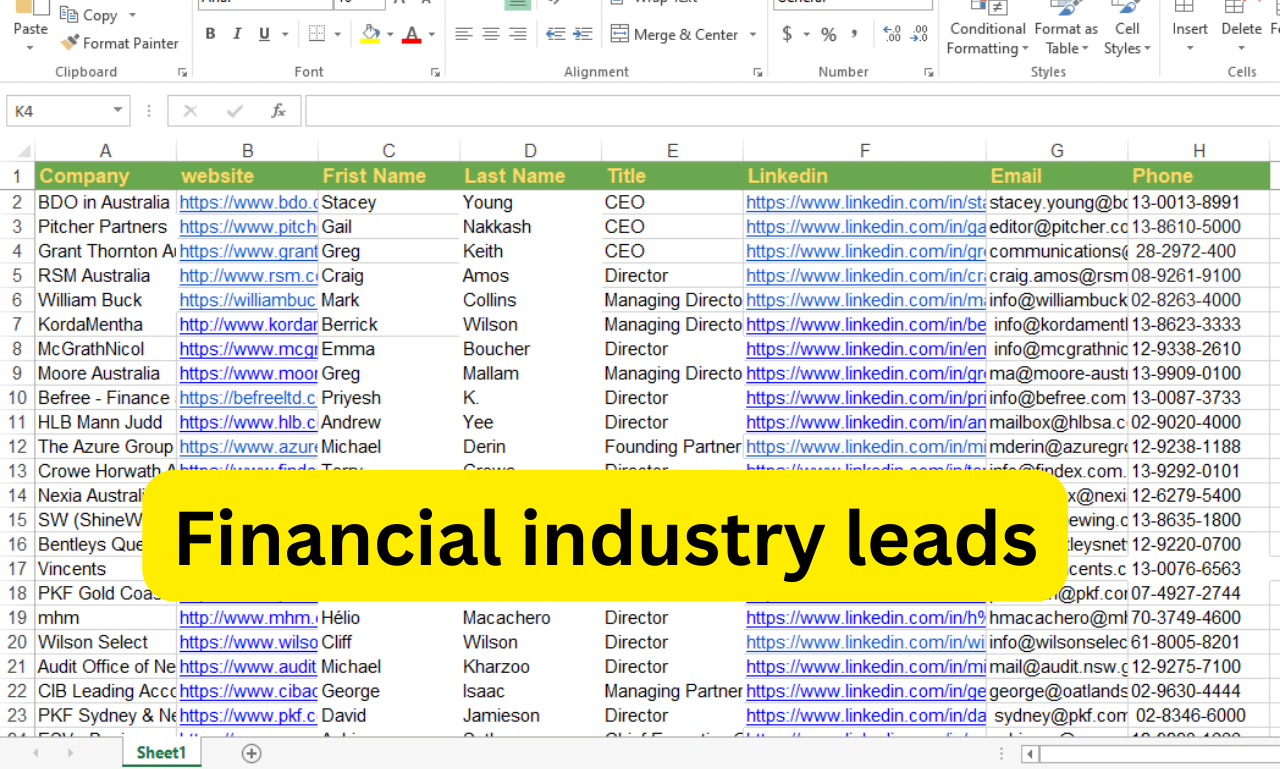The width and height of the screenshot is (1280, 769).
Task: Open Stacey Young's LinkedIn link
Action: (x=865, y=202)
